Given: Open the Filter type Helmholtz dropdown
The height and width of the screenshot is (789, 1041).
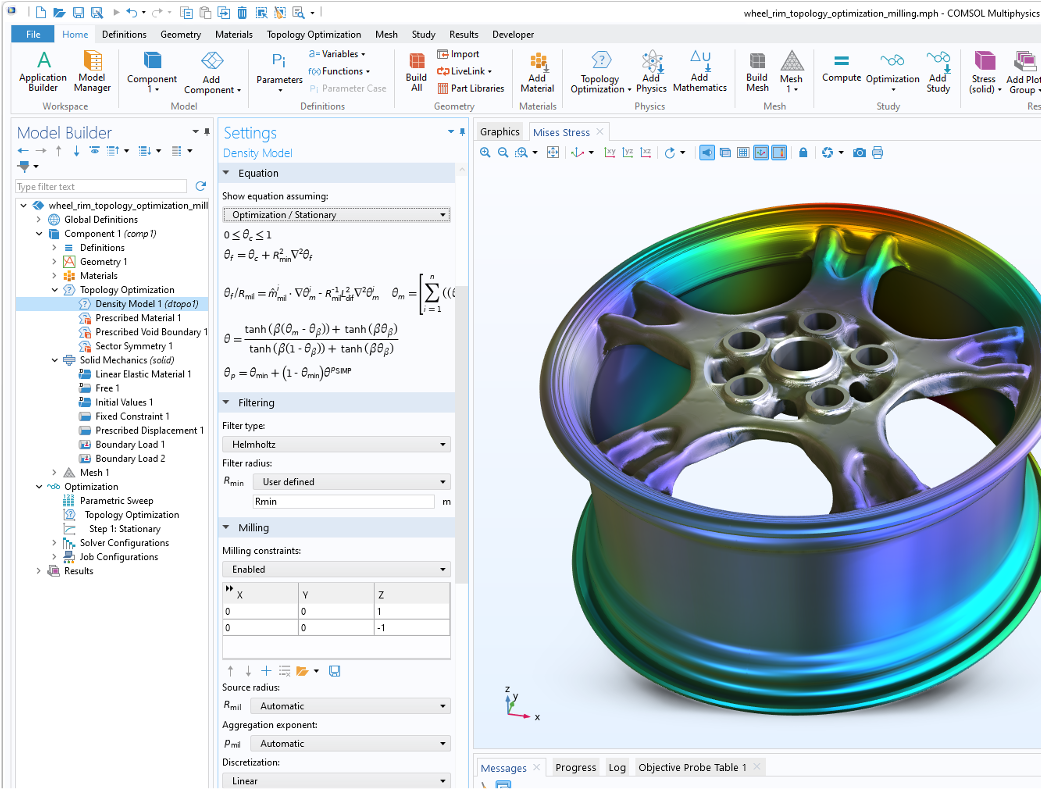Looking at the screenshot, I should [335, 444].
